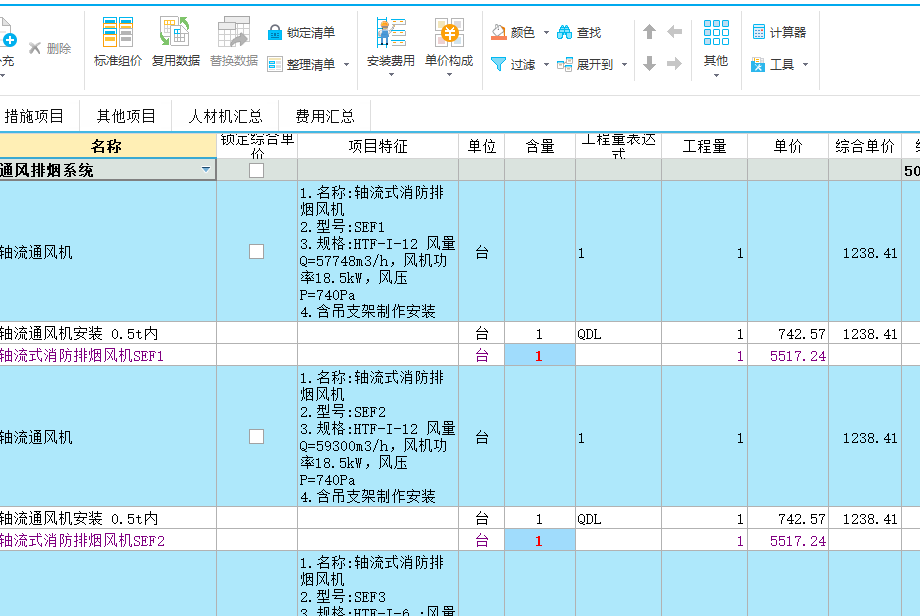Click unit price 5517.24 in SEF1 row
Image resolution: width=920 pixels, height=616 pixels.
coord(797,356)
